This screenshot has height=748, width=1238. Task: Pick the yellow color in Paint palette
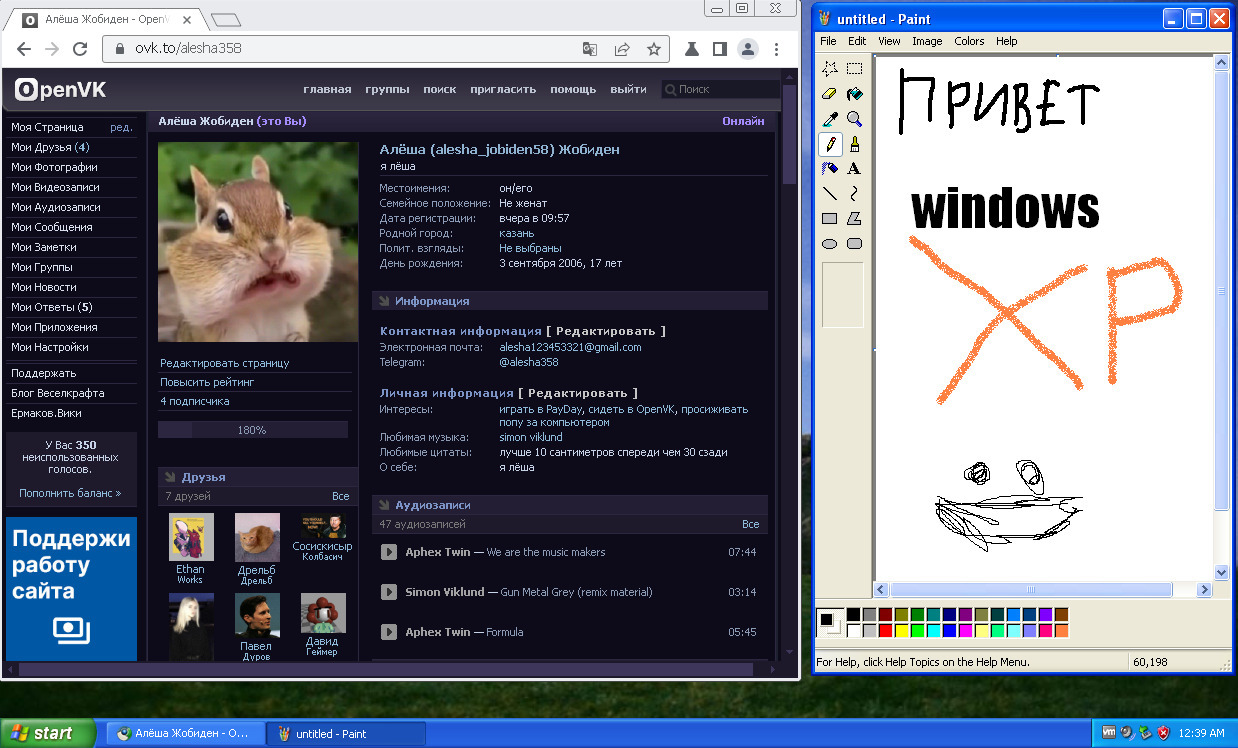(x=901, y=630)
